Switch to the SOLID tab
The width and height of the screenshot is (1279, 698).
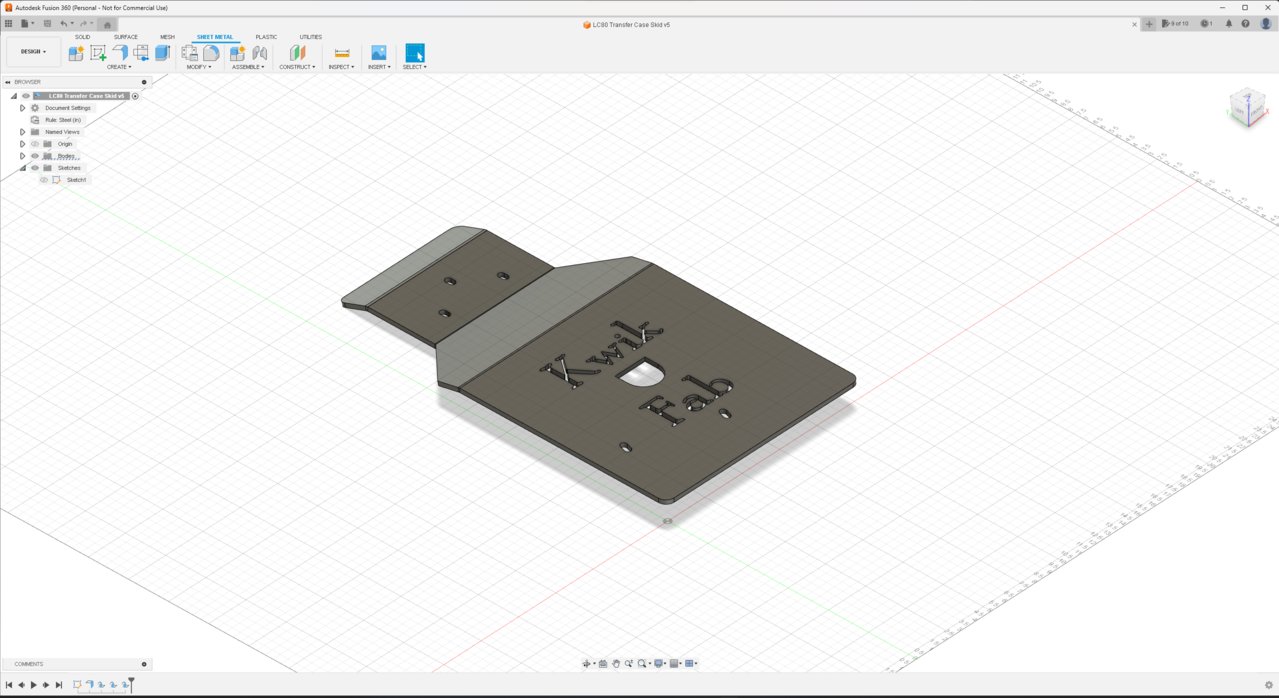tap(82, 37)
